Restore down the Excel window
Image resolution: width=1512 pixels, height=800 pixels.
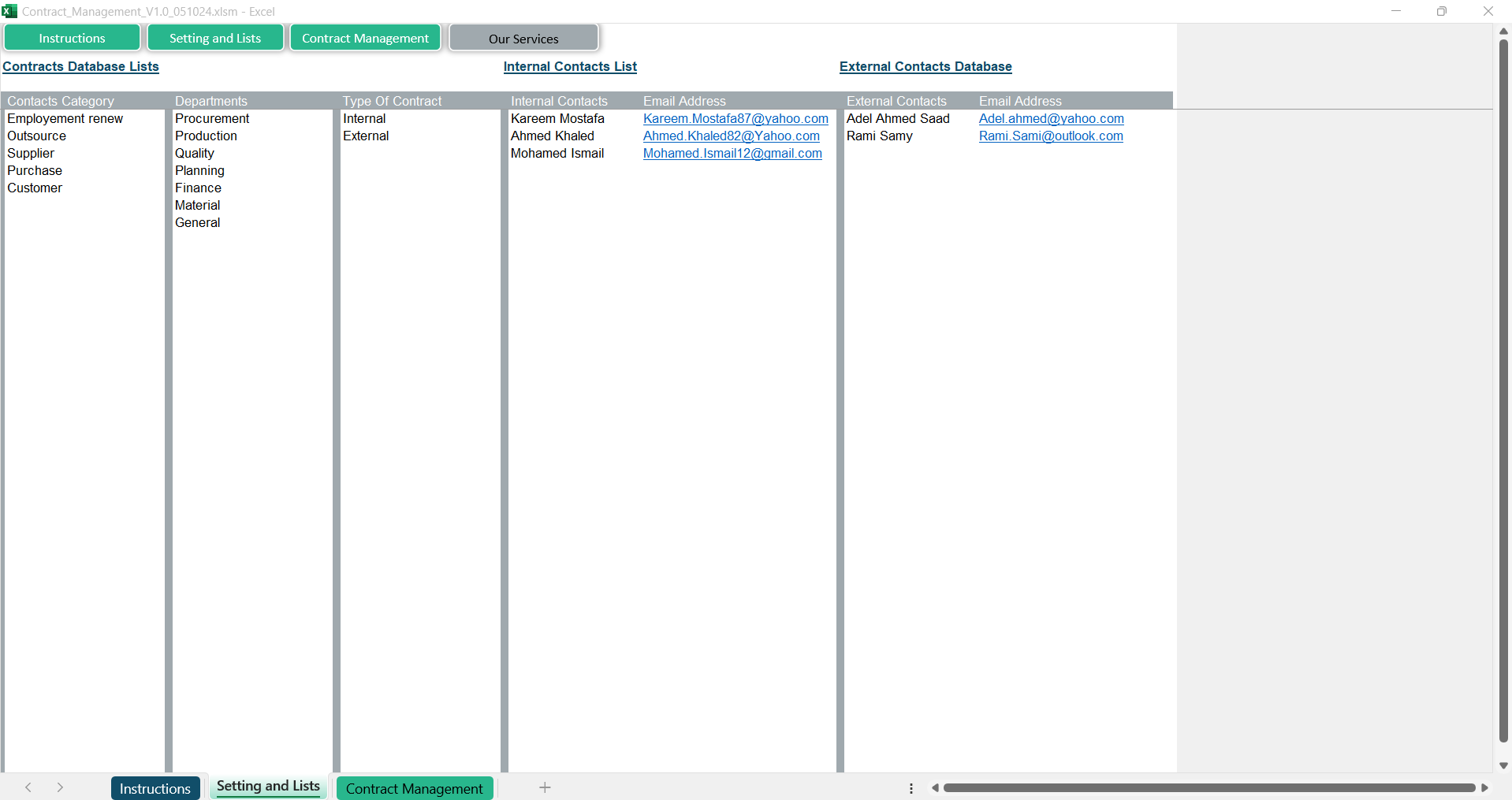point(1441,11)
